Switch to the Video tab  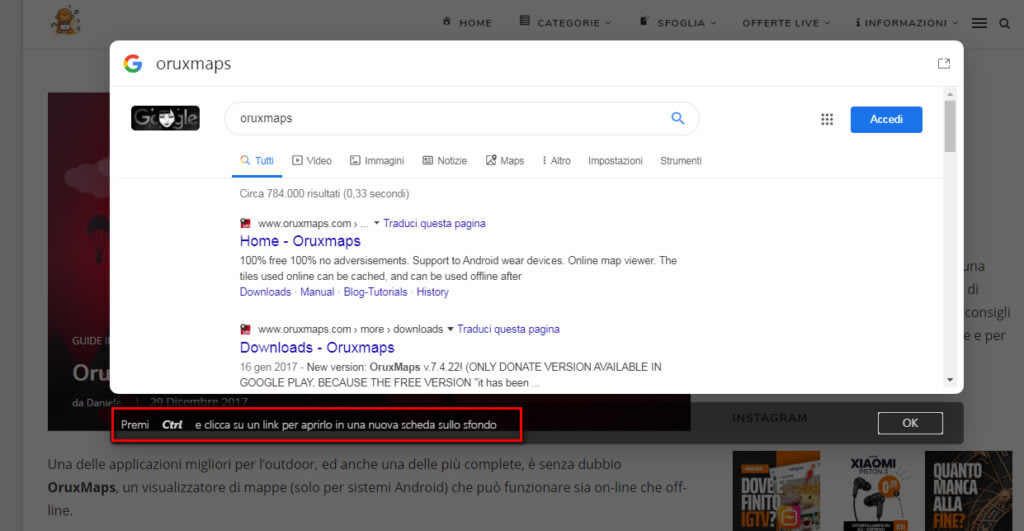pyautogui.click(x=312, y=161)
